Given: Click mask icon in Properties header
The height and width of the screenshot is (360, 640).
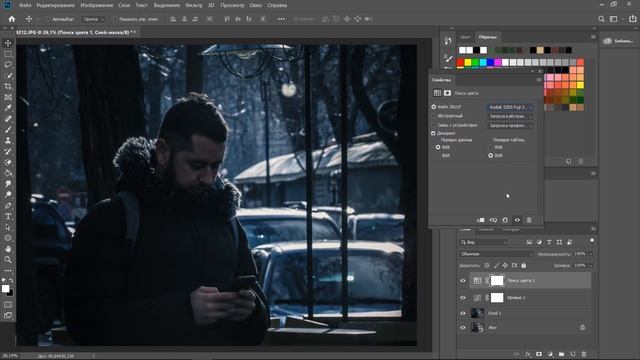Looking at the screenshot, I should tap(447, 93).
